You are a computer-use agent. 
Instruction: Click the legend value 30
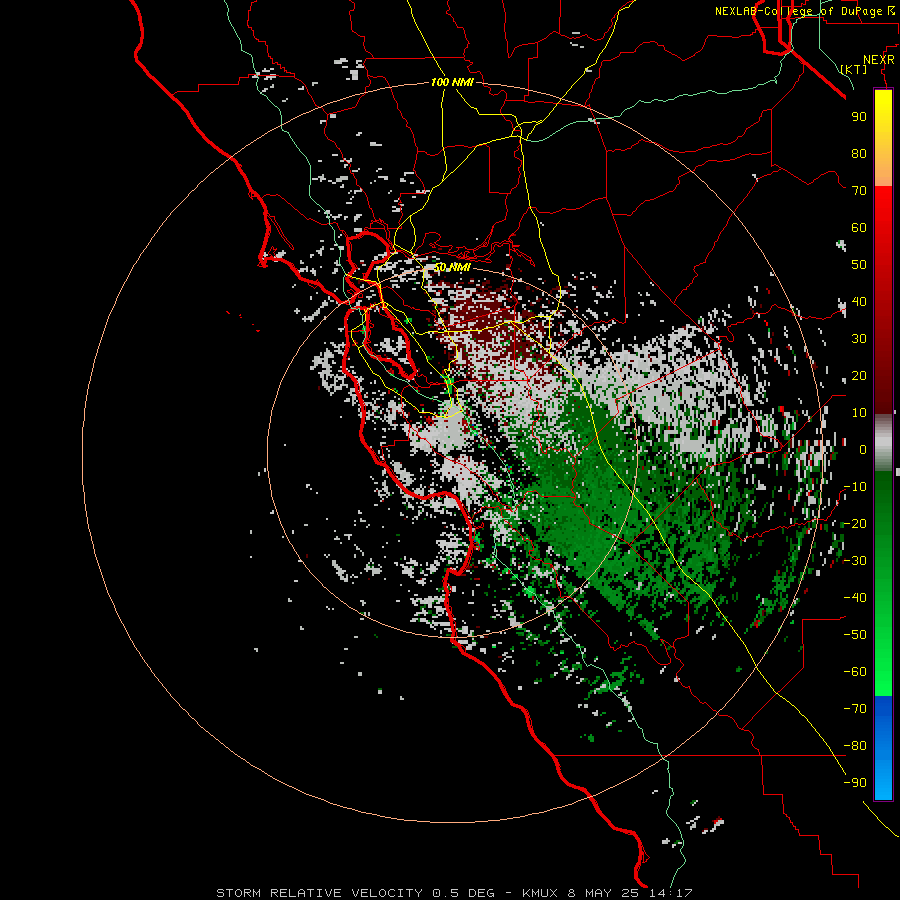click(x=859, y=339)
